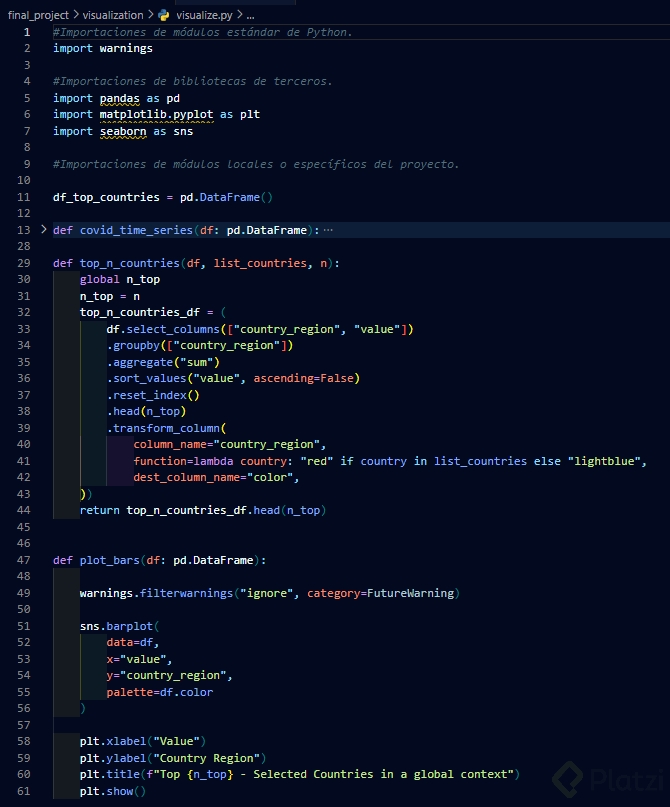Viewport: 670px width, 807px height.
Task: Click 'y="country_region"' argument on line 54
Action: click(167, 675)
